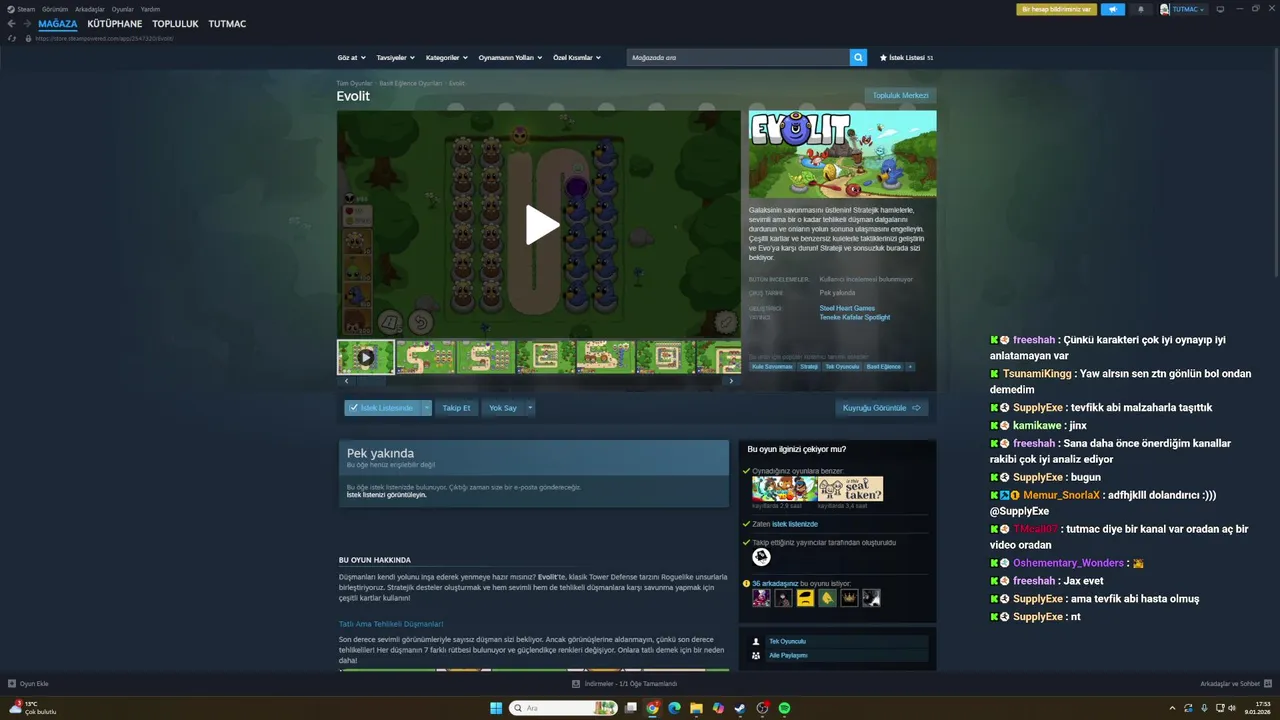Open Steam taskbar icon
The height and width of the screenshot is (720, 1280).
pos(740,708)
